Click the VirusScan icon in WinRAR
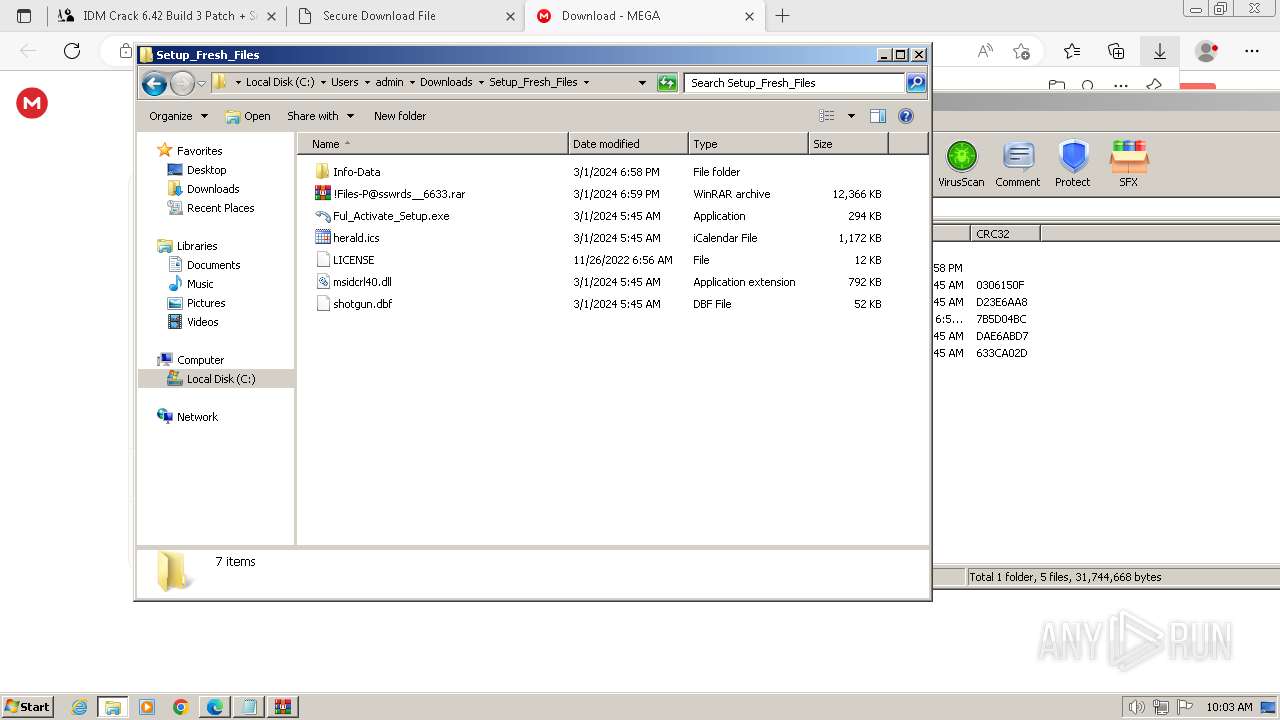Screen dimensions: 1280x720 pos(961,164)
